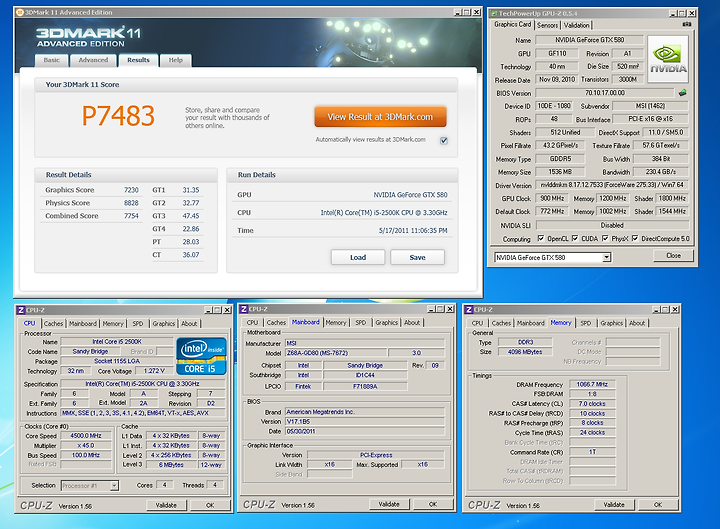The image size is (720, 529).
Task: Click the Driver Version field in GPU-Z
Action: pyautogui.click(x=612, y=185)
